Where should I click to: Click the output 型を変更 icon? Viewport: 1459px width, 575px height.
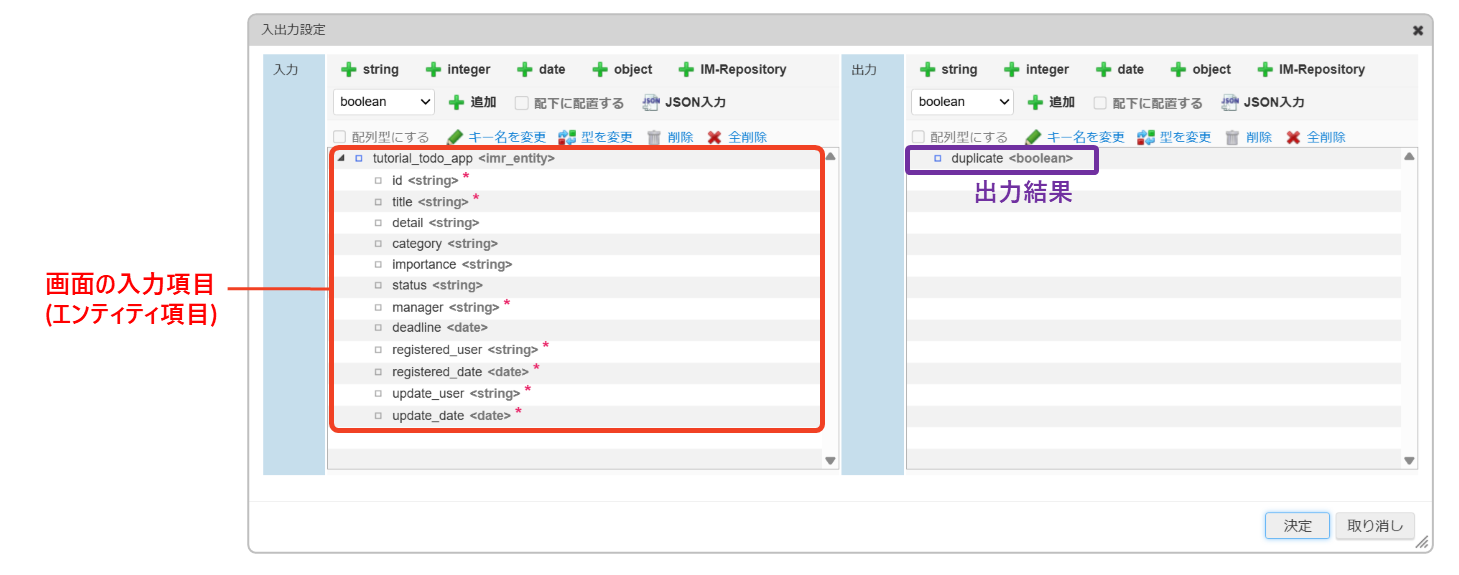pyautogui.click(x=1146, y=137)
